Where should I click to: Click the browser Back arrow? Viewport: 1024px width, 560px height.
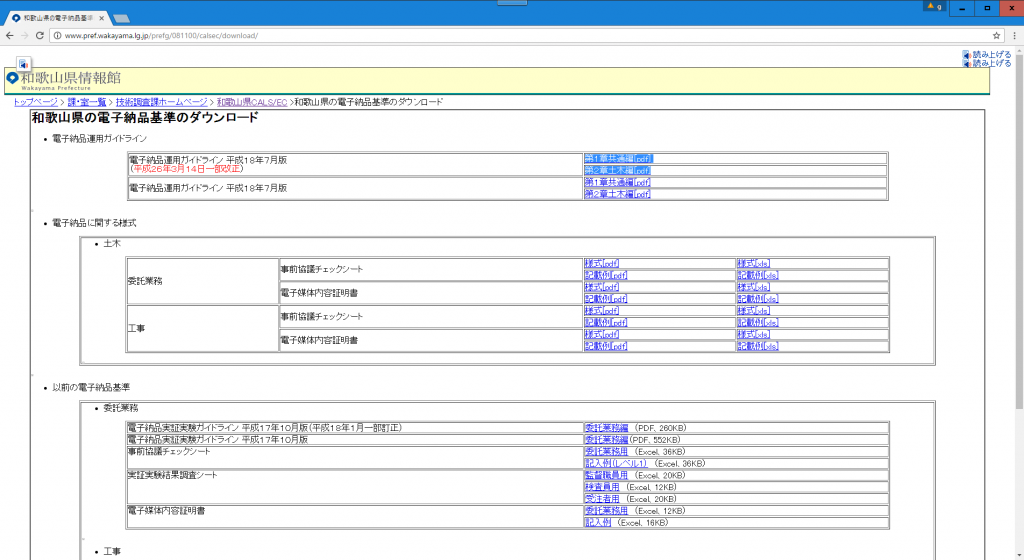tap(10, 35)
